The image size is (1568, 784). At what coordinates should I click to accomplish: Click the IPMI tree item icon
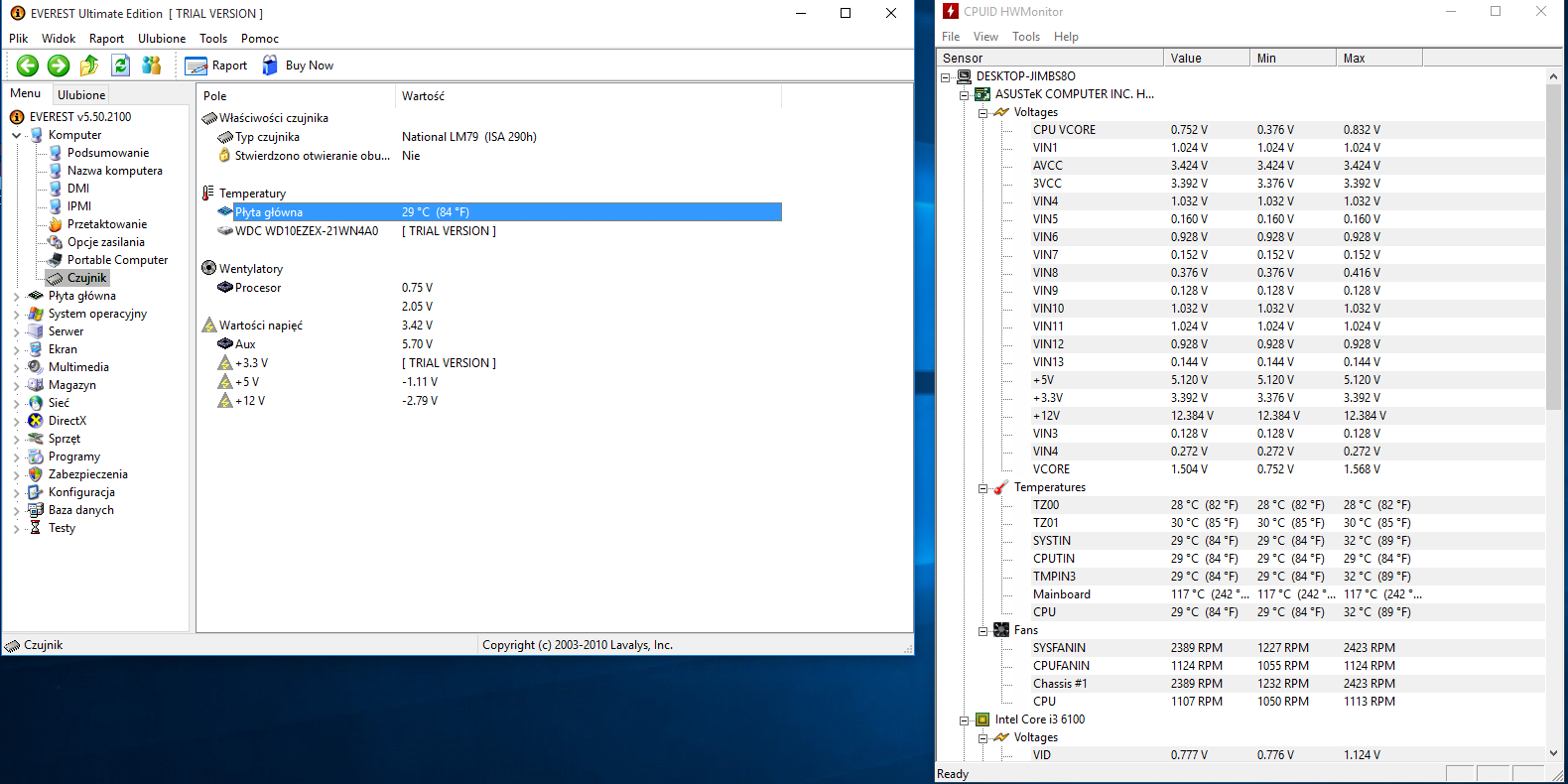pyautogui.click(x=56, y=206)
